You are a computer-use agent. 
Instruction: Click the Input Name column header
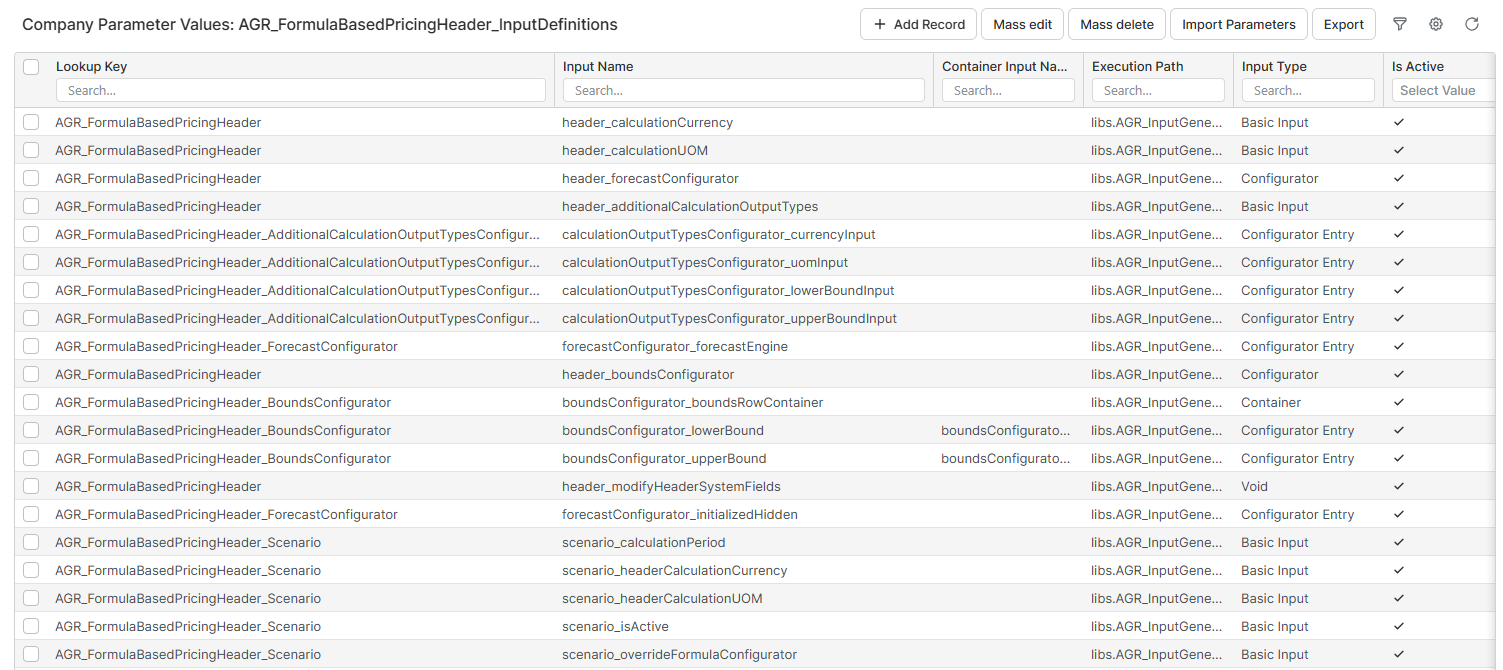(x=598, y=66)
